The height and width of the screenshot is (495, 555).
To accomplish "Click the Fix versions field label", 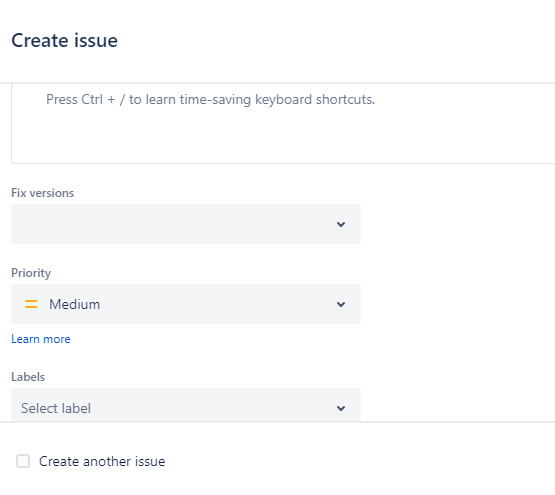I will pyautogui.click(x=42, y=193).
